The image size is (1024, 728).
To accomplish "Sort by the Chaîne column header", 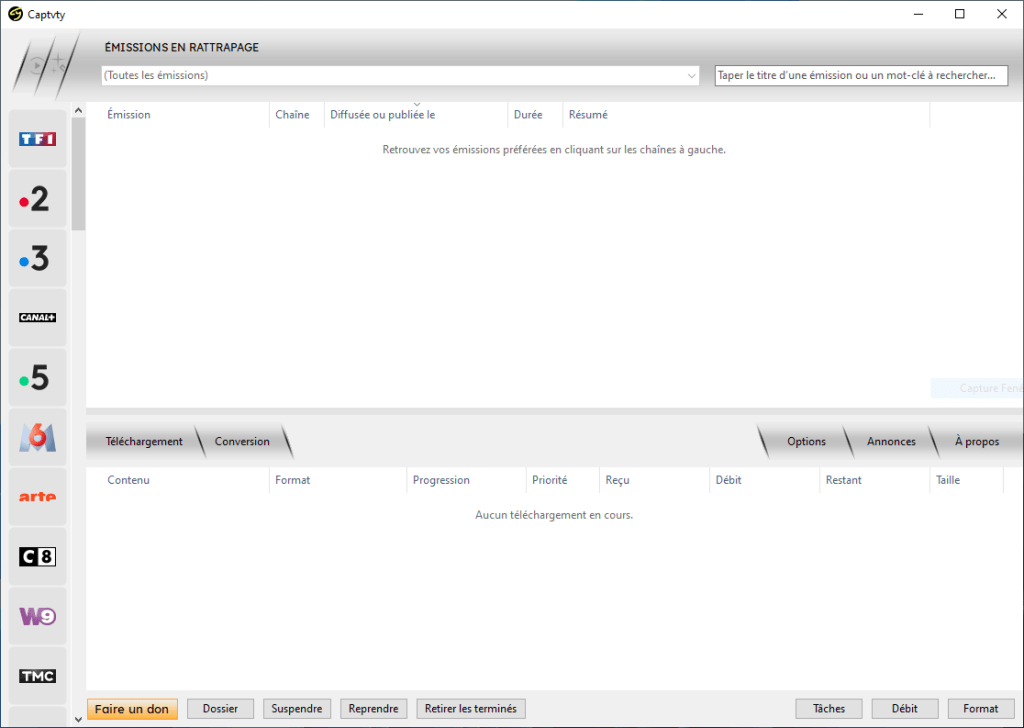I will pyautogui.click(x=296, y=115).
